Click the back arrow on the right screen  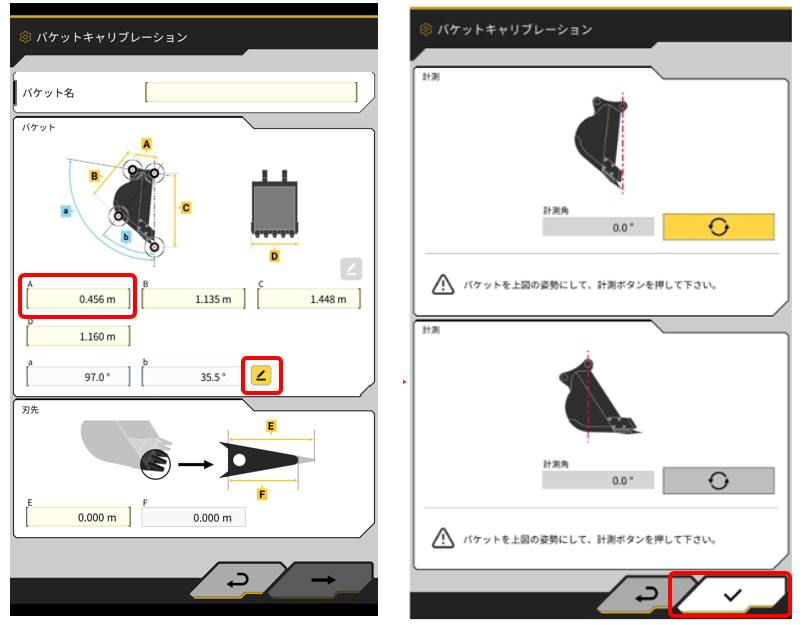tap(645, 595)
